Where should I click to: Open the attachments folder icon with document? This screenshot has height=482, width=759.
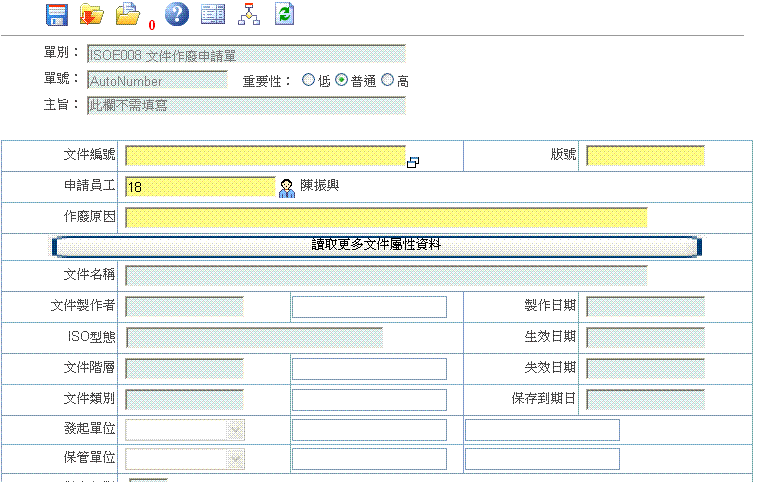coord(127,14)
